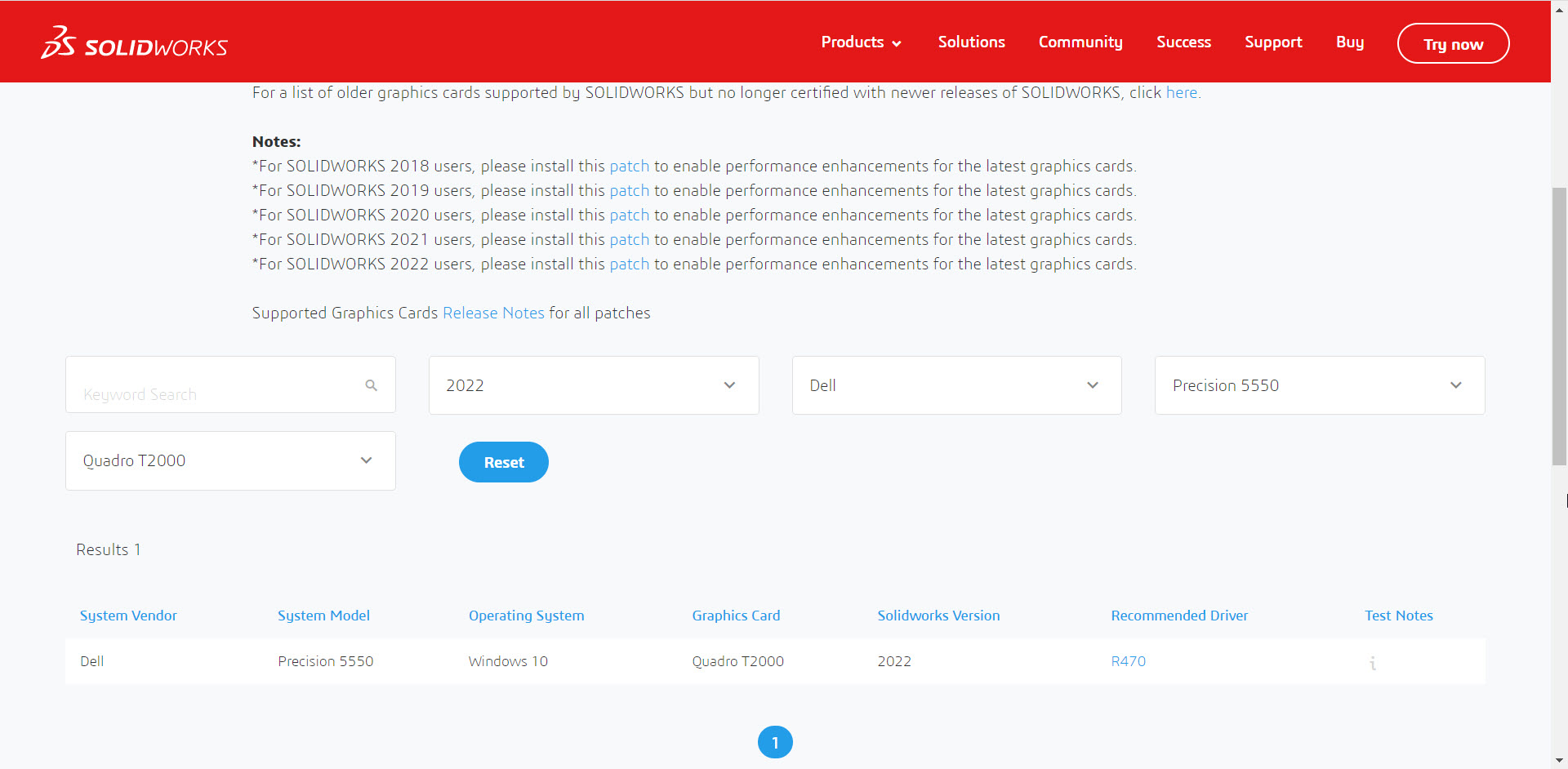Click the here link for older graphics cards
The image size is (1568, 769).
(x=1181, y=92)
